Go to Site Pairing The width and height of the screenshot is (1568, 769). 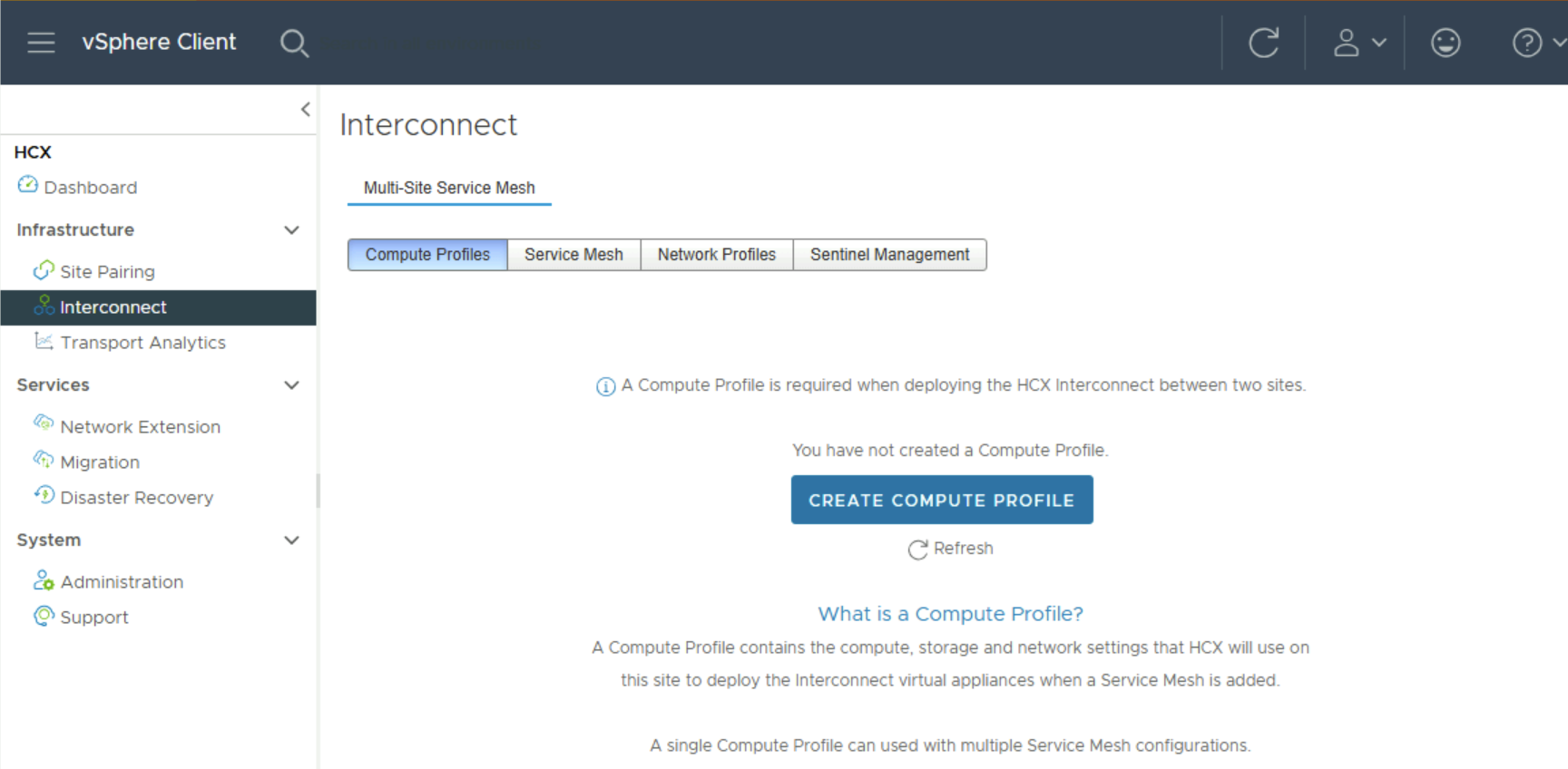click(x=107, y=272)
